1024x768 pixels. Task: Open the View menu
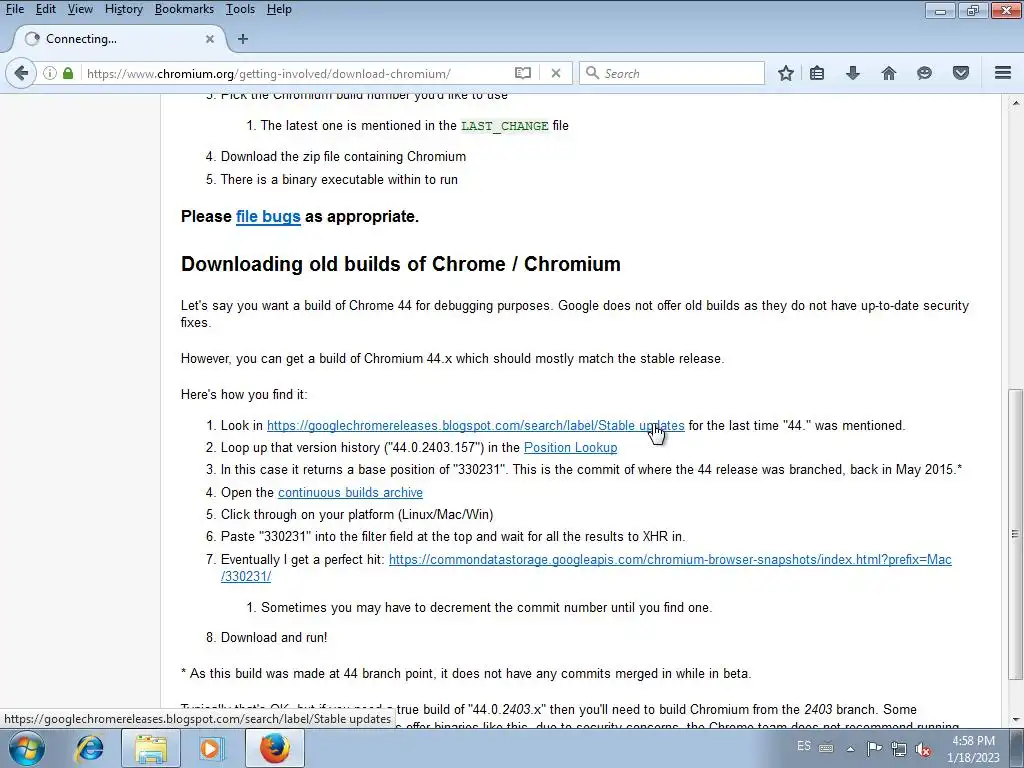[80, 9]
